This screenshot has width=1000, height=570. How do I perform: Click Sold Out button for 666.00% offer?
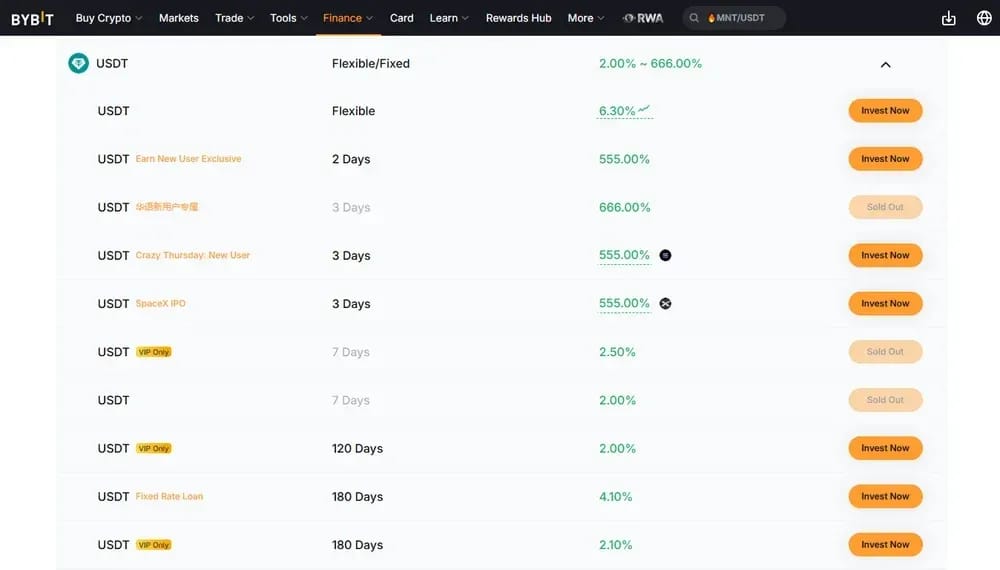click(885, 207)
